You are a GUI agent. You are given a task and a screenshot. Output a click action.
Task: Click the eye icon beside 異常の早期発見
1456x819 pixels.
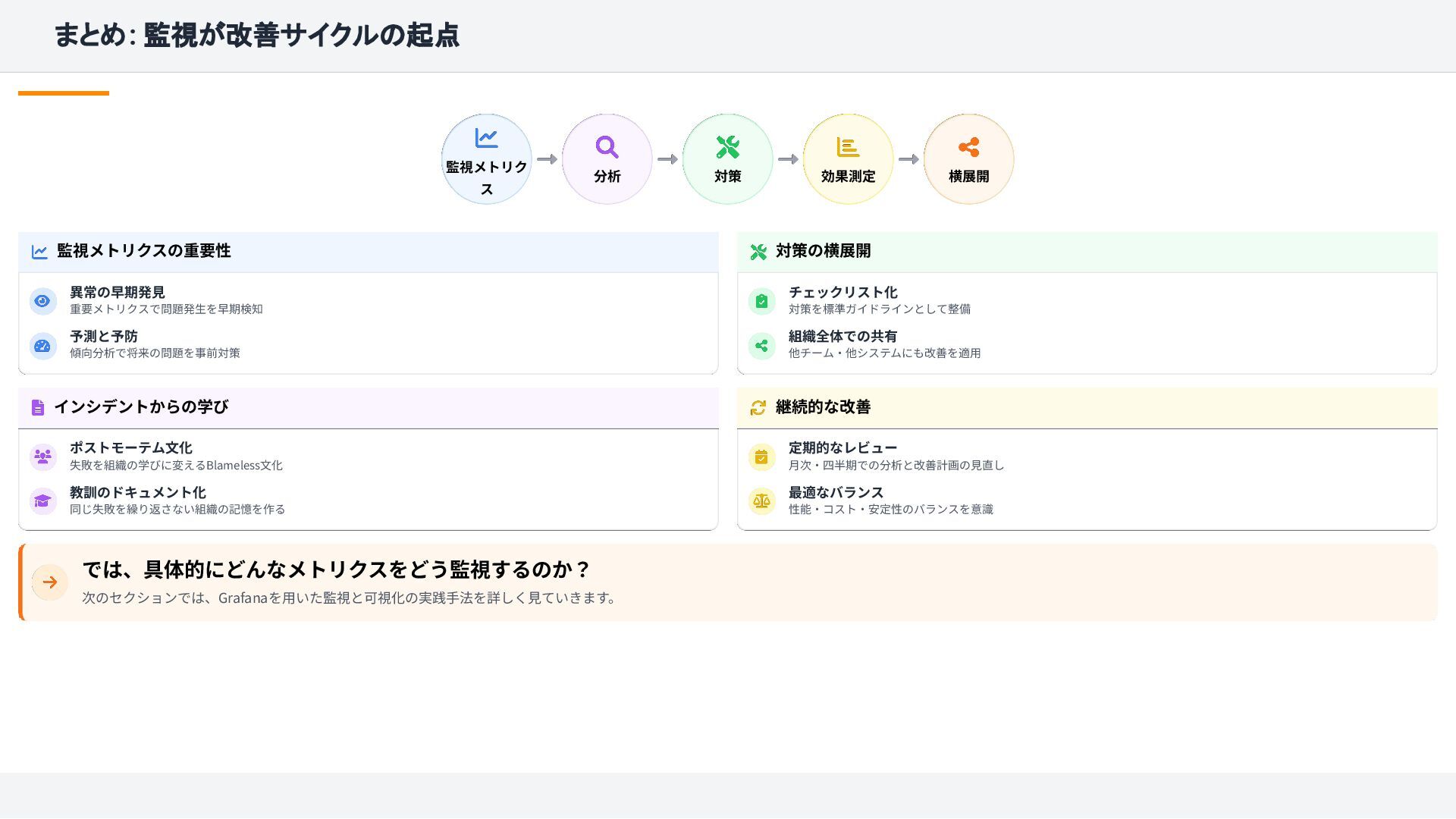point(42,301)
